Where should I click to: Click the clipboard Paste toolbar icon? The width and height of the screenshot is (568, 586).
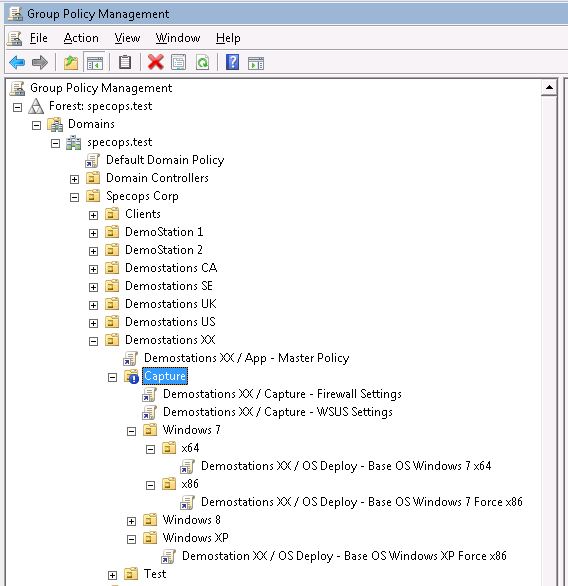124,62
